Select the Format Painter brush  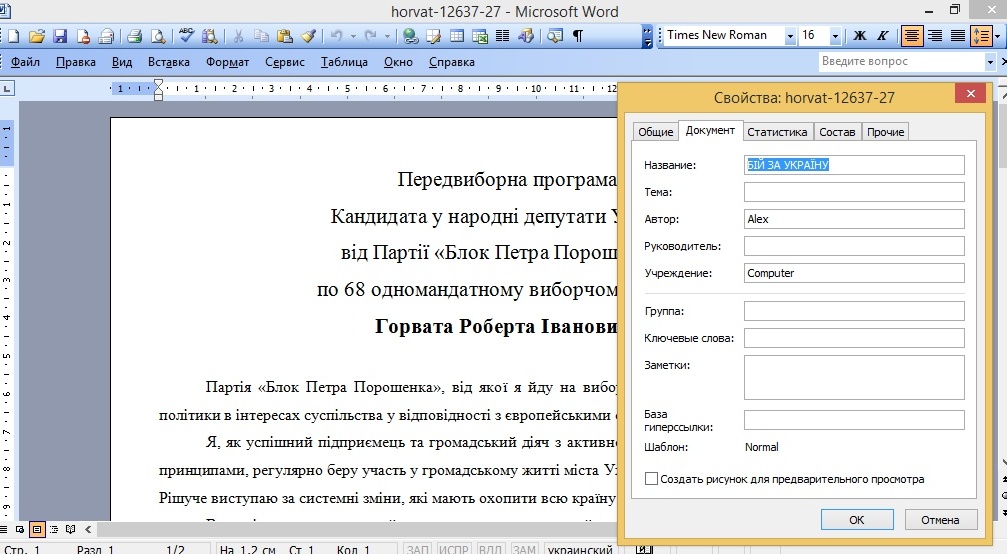(x=308, y=36)
